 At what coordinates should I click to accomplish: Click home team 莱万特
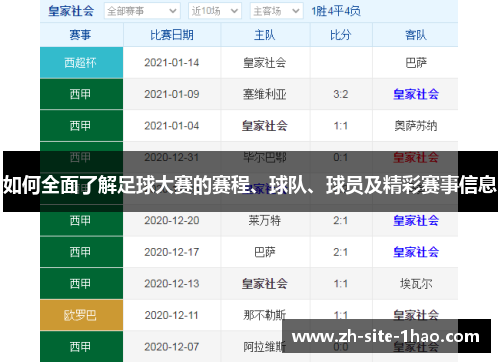(265, 220)
